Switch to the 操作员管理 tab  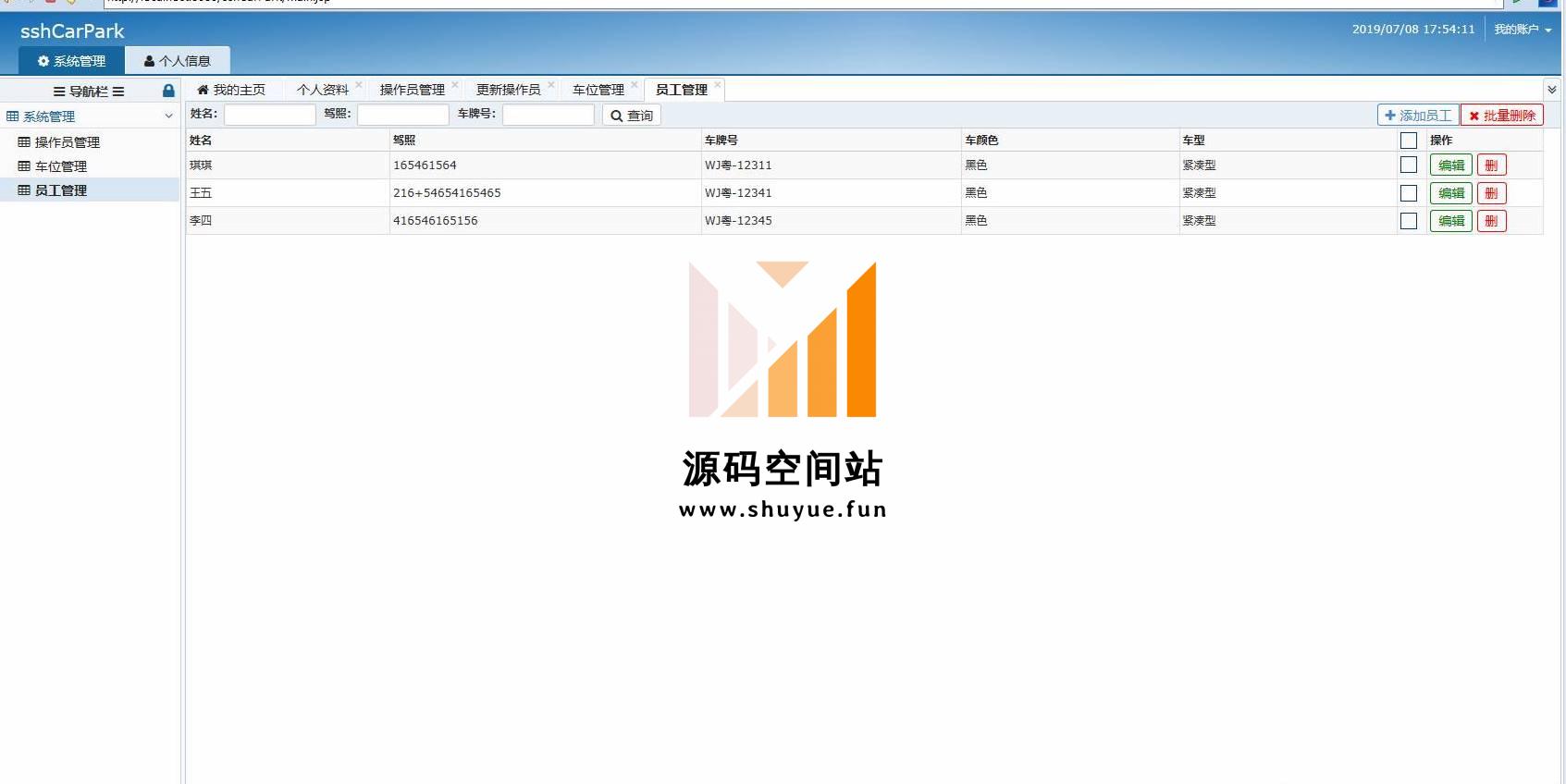(413, 90)
